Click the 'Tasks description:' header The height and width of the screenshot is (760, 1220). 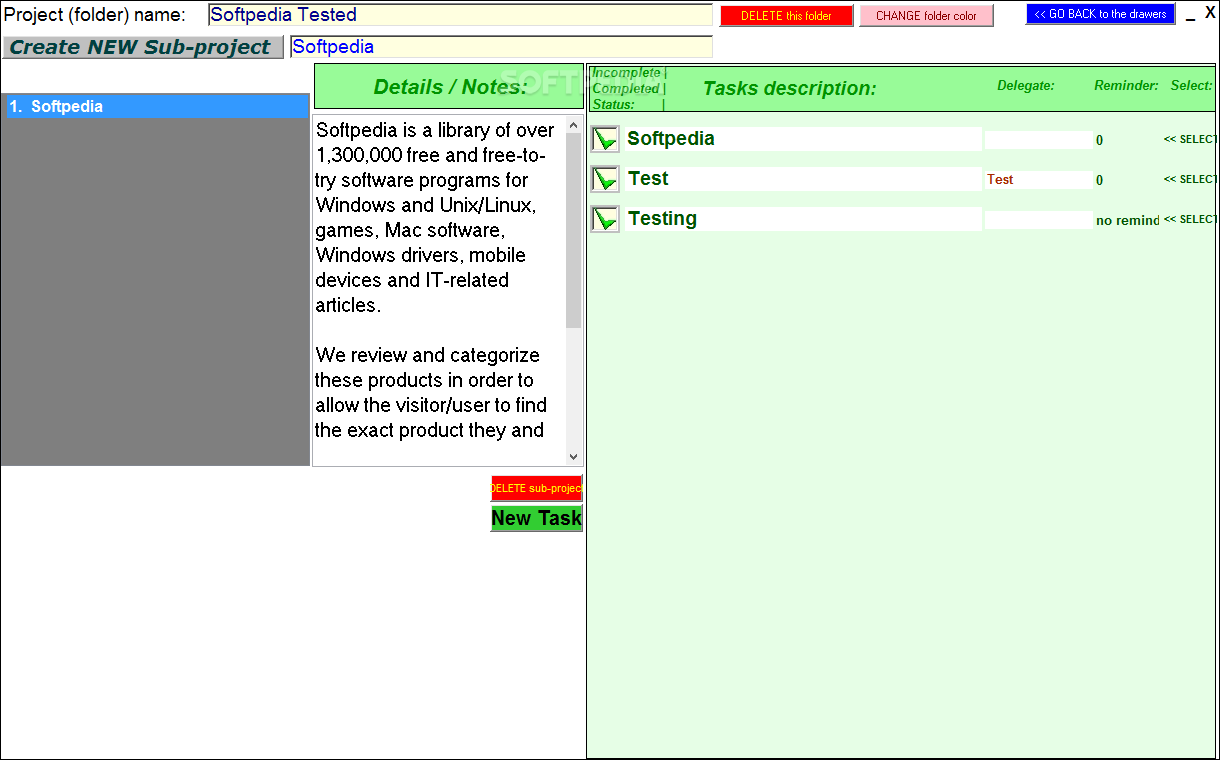coord(789,88)
